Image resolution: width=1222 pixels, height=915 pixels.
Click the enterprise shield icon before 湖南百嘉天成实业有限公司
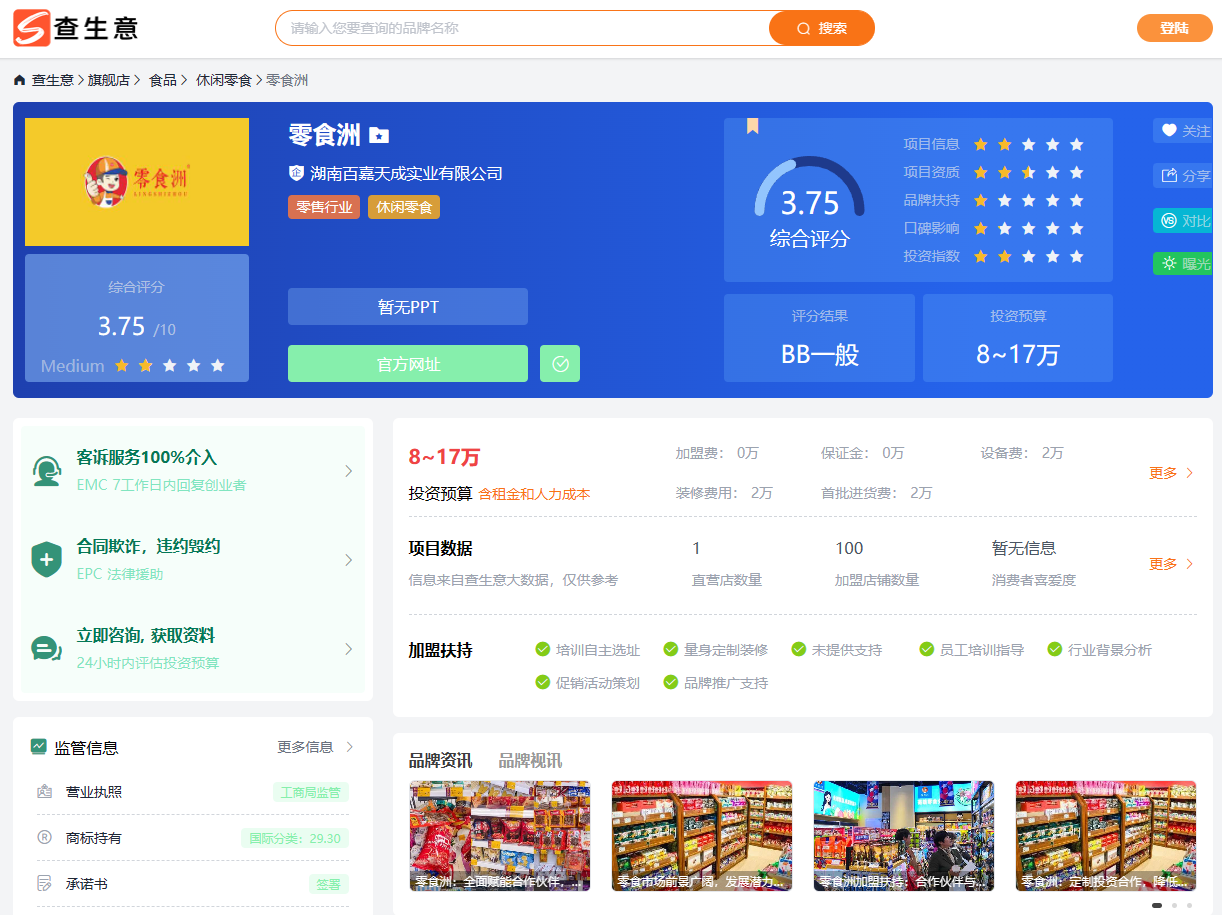[x=296, y=173]
